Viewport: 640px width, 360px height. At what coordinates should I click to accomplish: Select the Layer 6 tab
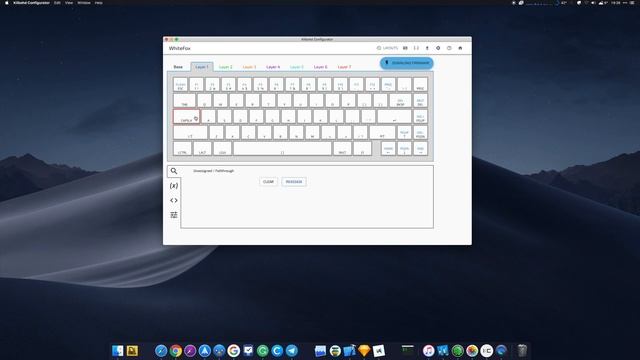[x=320, y=67]
